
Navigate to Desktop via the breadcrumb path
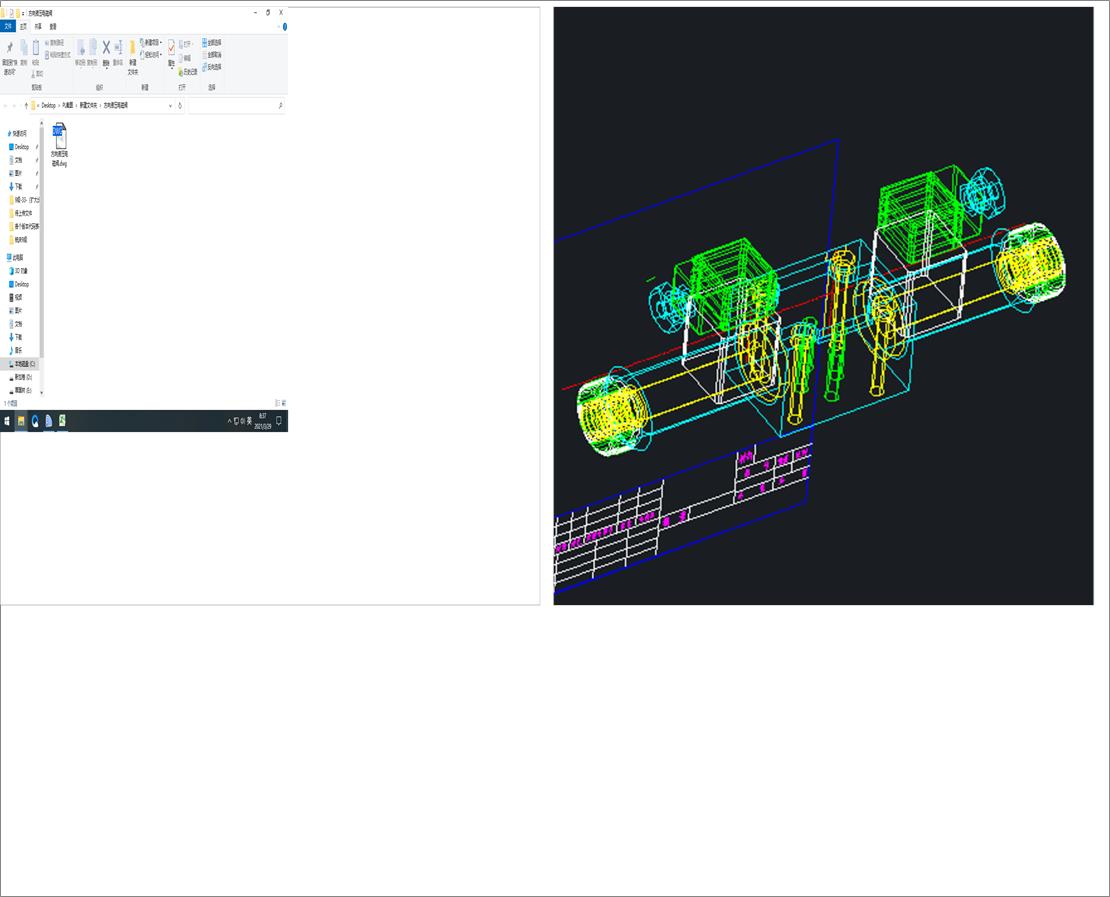click(45, 105)
